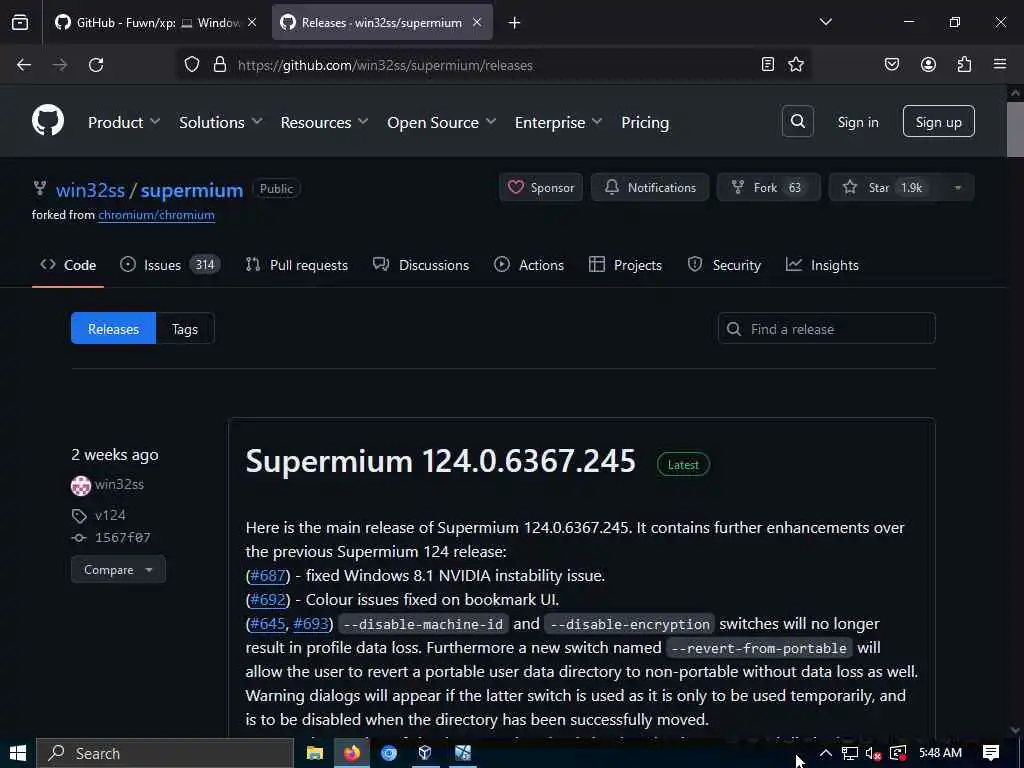Open Issues tab with 314 count
The height and width of the screenshot is (768, 1024).
tap(170, 265)
